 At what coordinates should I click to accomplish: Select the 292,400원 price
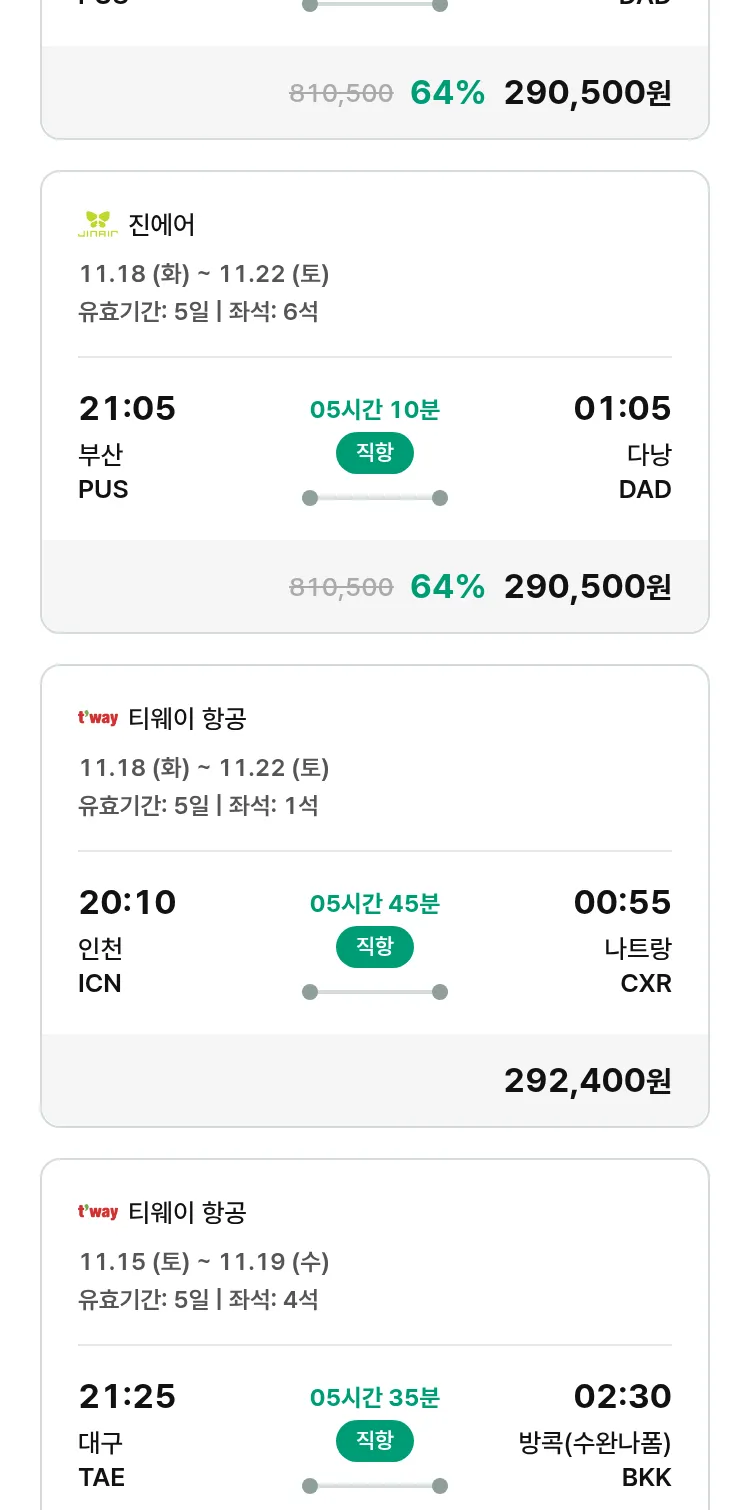click(x=587, y=1081)
